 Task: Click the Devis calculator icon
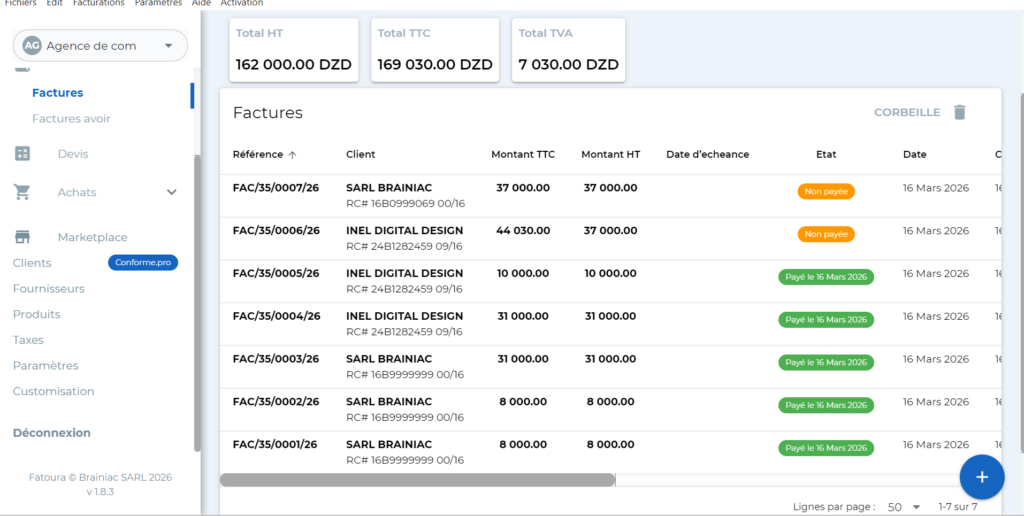[x=22, y=153]
